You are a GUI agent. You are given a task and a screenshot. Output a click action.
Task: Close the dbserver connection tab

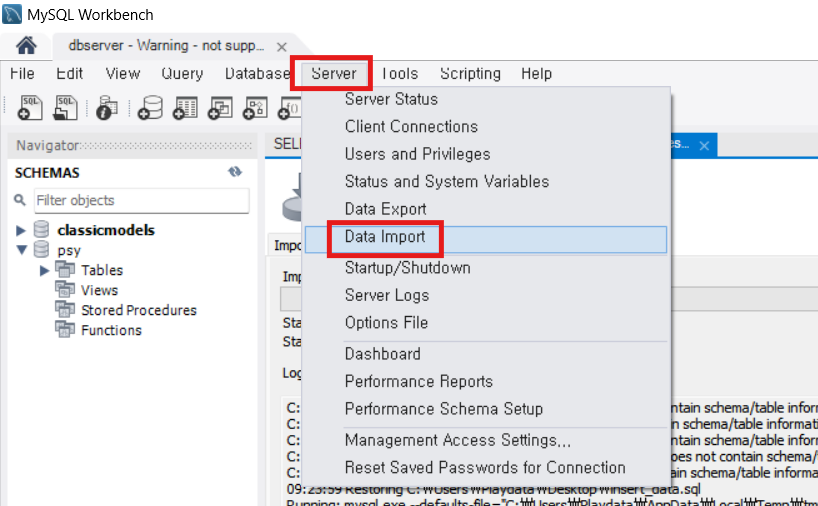(x=282, y=47)
